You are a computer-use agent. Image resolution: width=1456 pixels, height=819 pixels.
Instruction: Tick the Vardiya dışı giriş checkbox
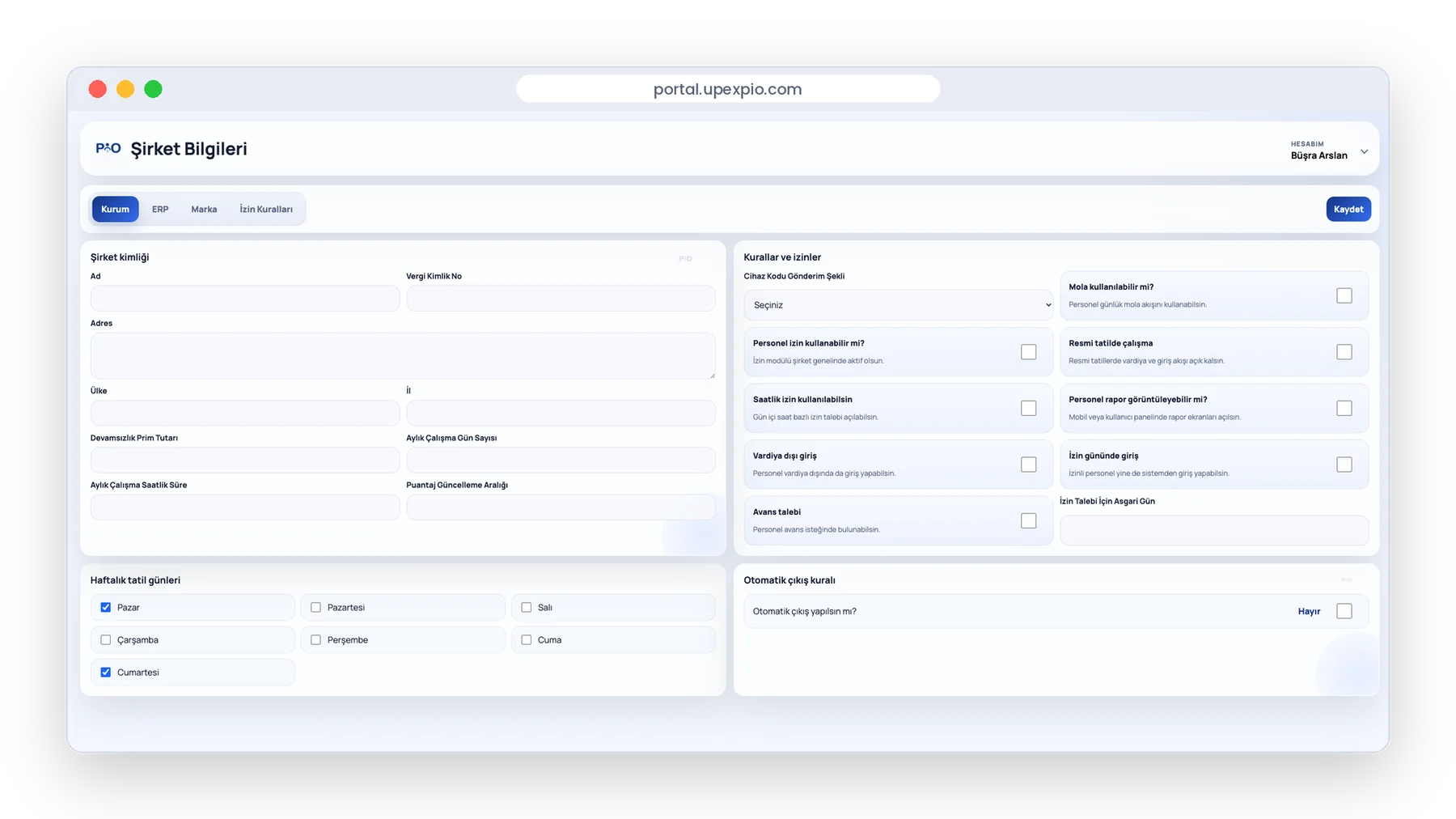pos(1028,465)
